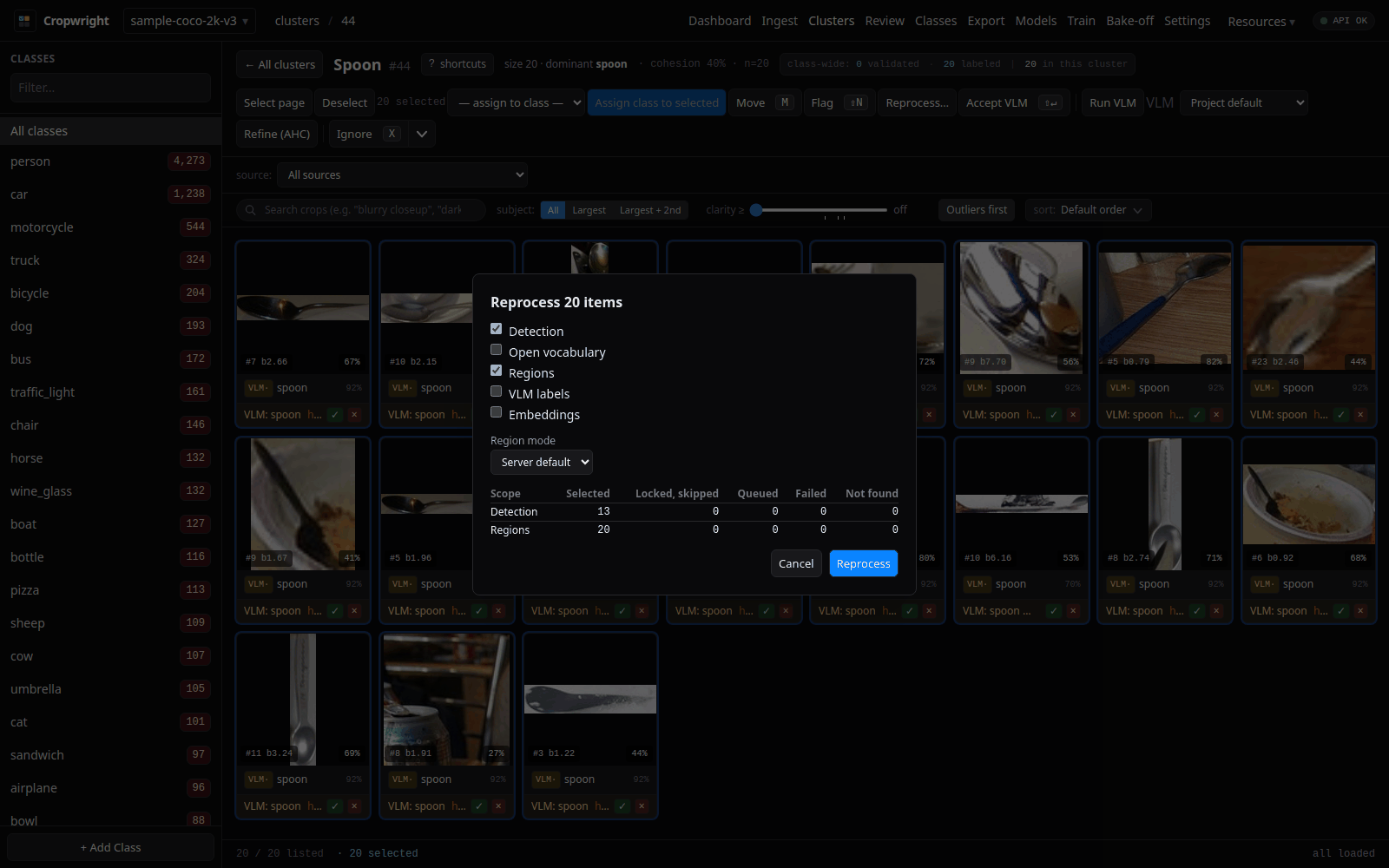
Task: Click the Add Class button
Action: (x=110, y=847)
